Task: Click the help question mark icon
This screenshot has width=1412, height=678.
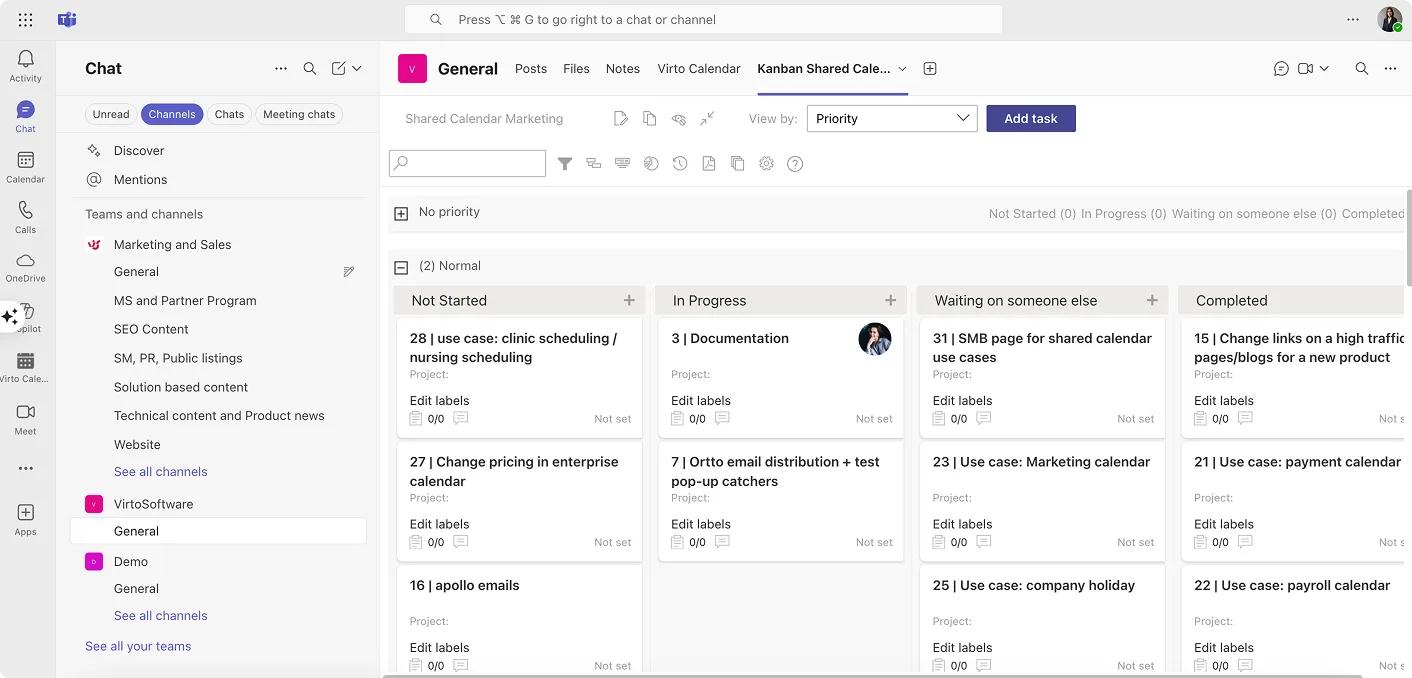Action: pos(795,163)
